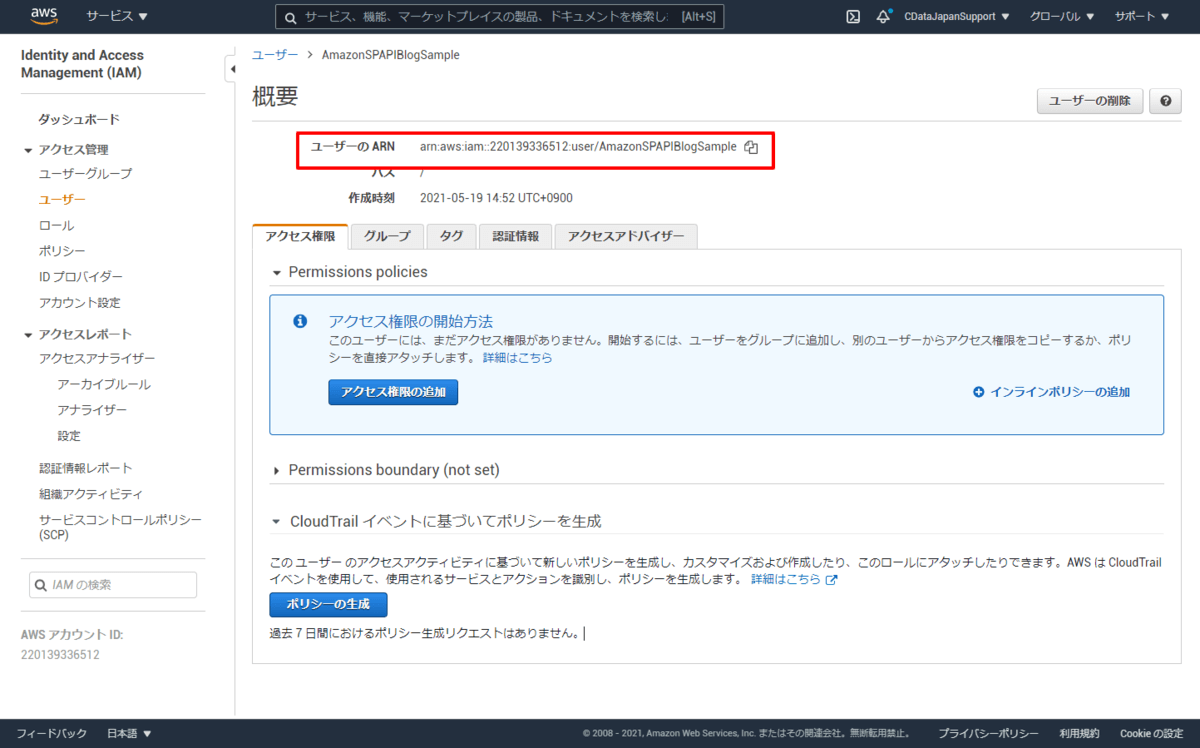Switch to 認証情報 tab

516,237
